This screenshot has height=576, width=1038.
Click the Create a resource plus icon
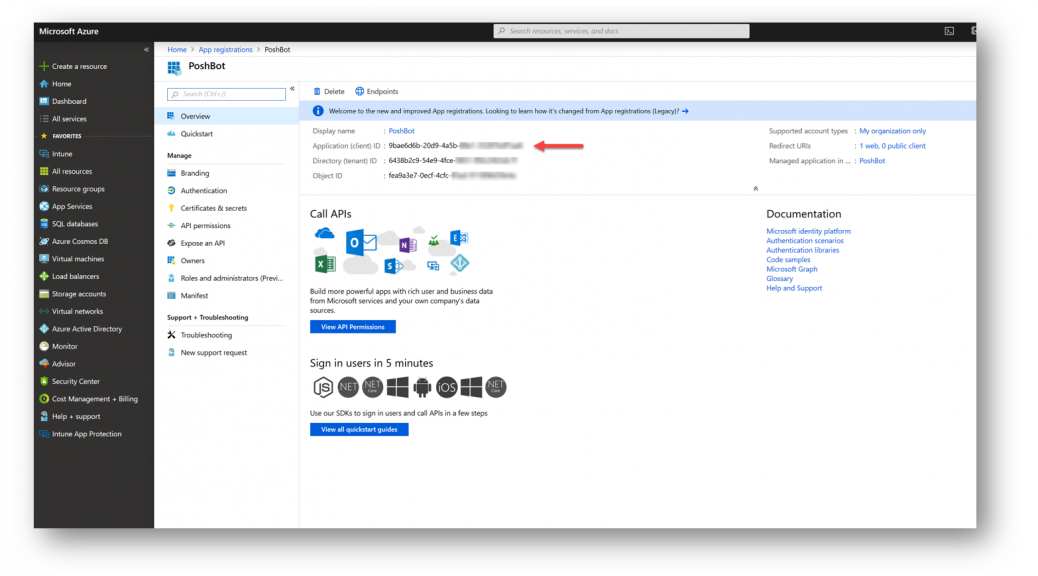coord(44,66)
